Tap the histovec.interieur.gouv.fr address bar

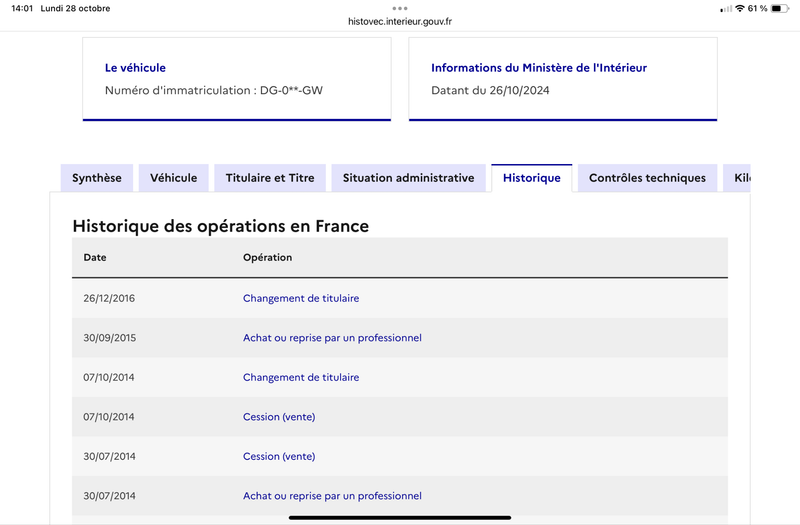pyautogui.click(x=400, y=21)
